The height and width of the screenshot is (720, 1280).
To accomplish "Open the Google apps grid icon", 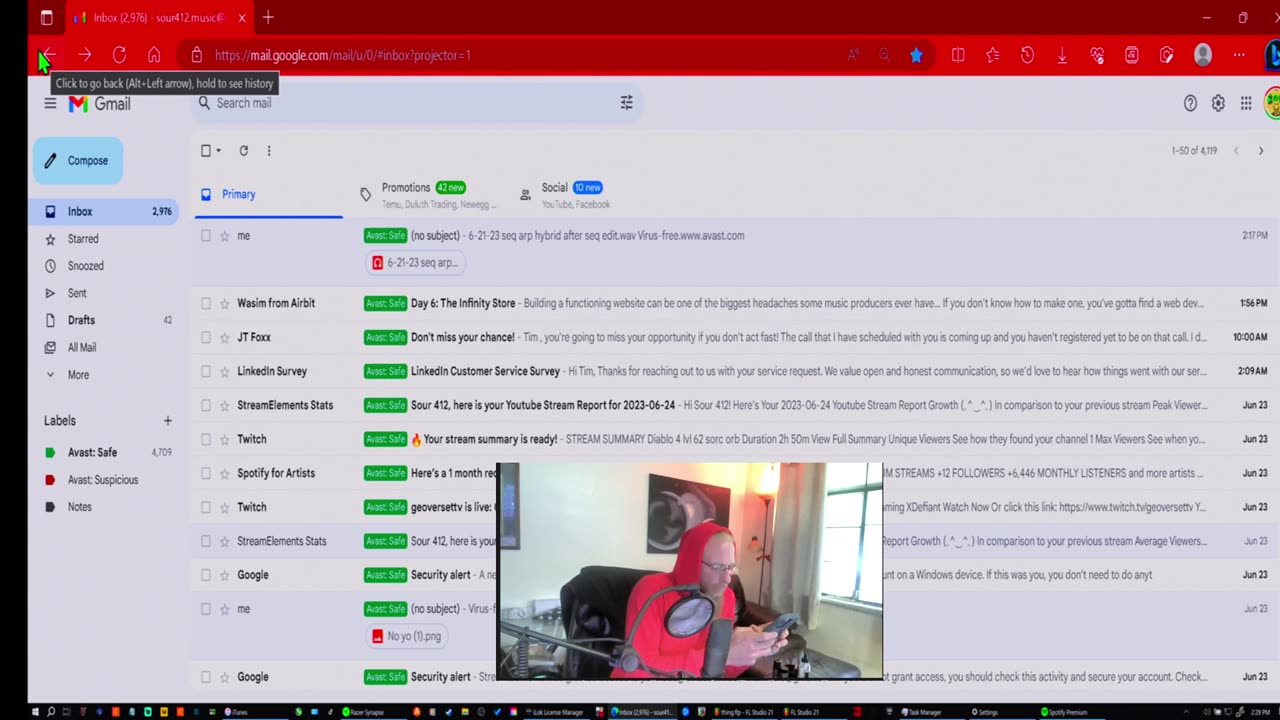I will click(x=1246, y=103).
